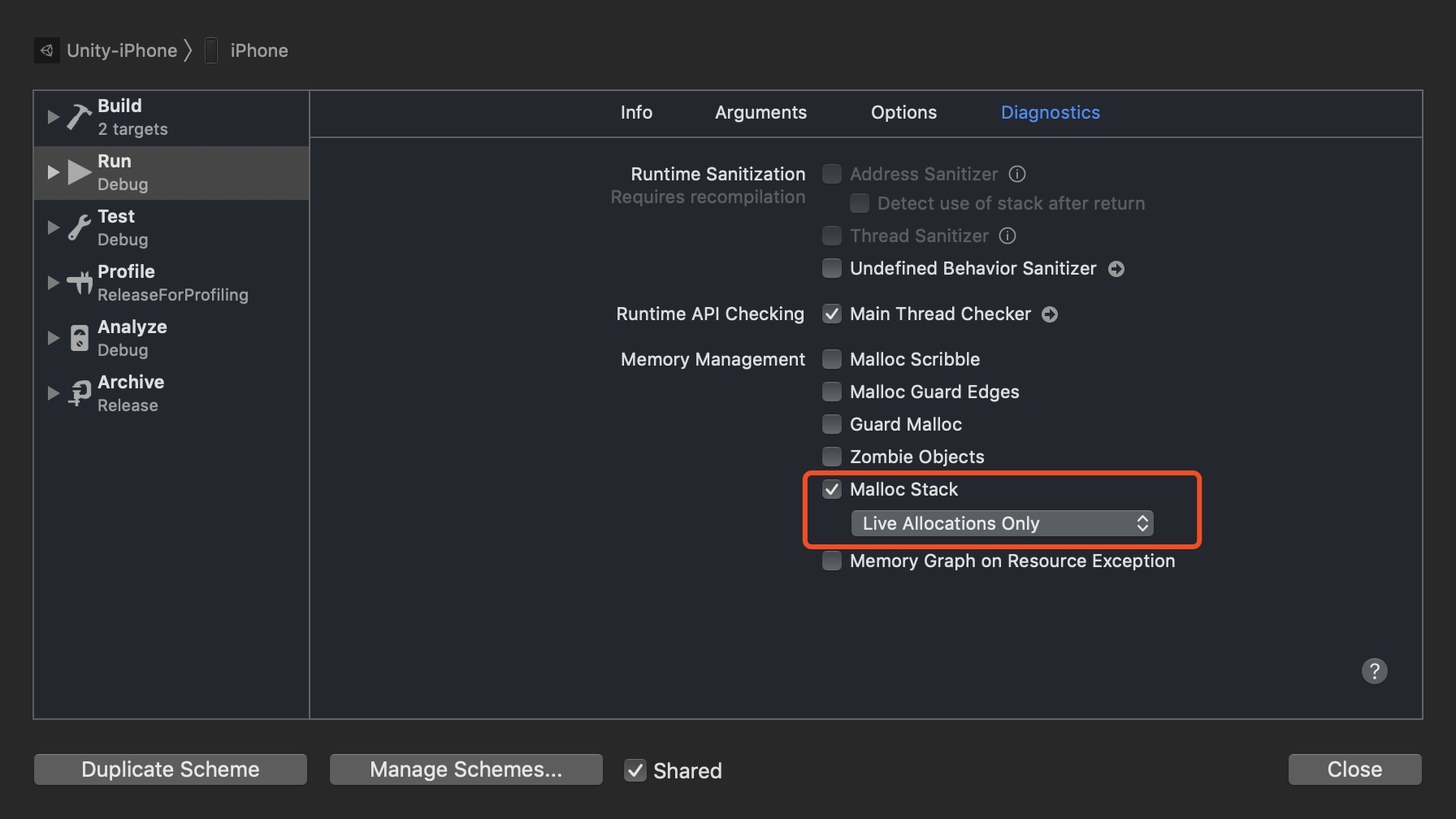Enable Undefined Behavior Sanitizer

(832, 268)
